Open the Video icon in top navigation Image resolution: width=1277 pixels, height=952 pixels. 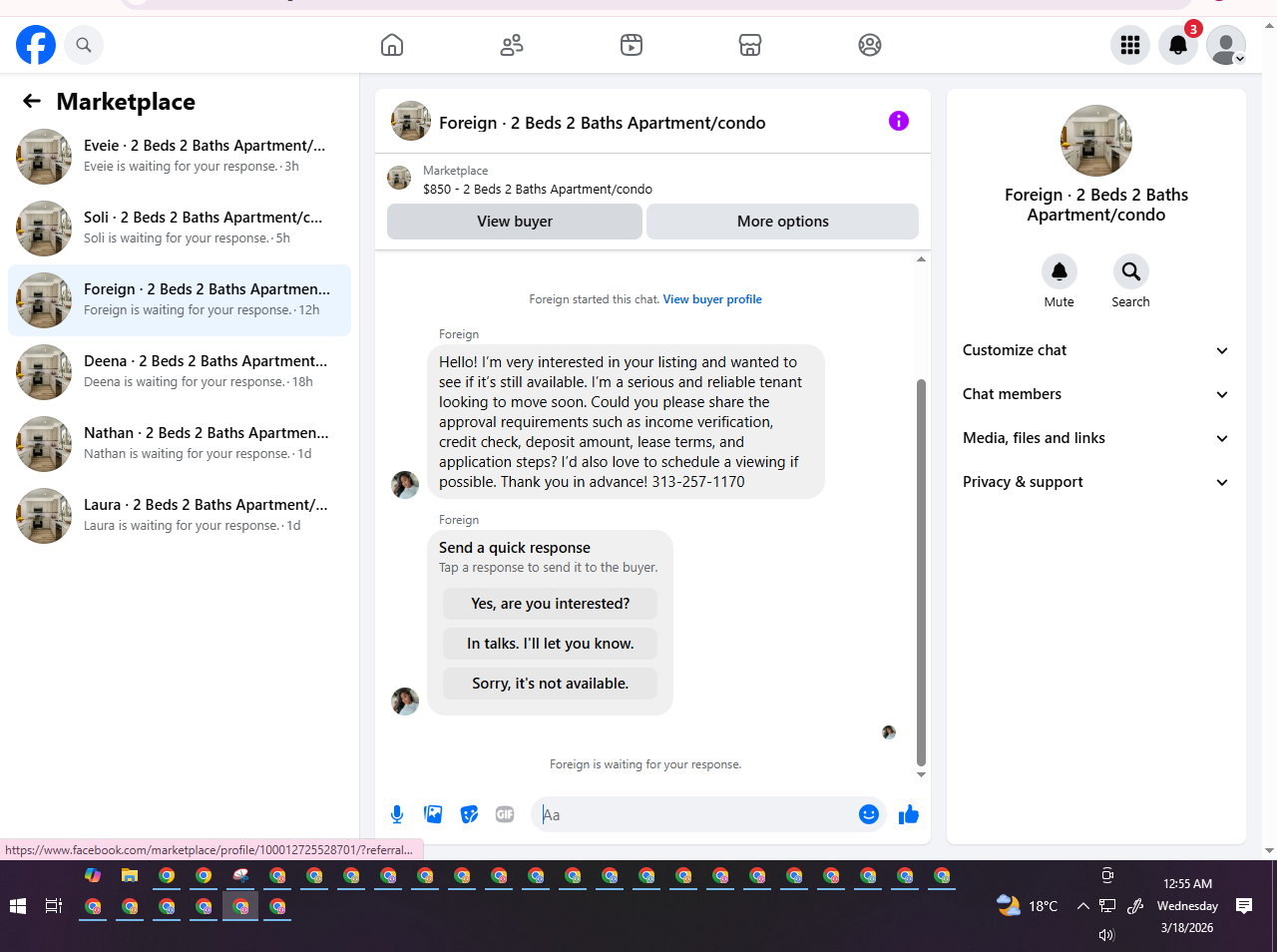click(632, 45)
